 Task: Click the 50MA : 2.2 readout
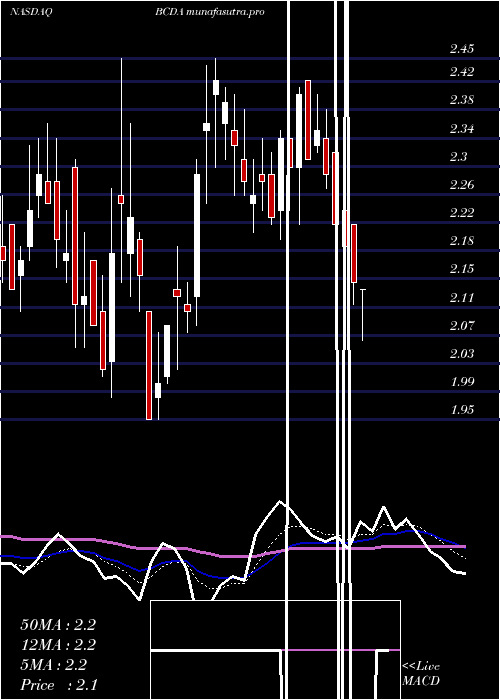[x=58, y=625]
